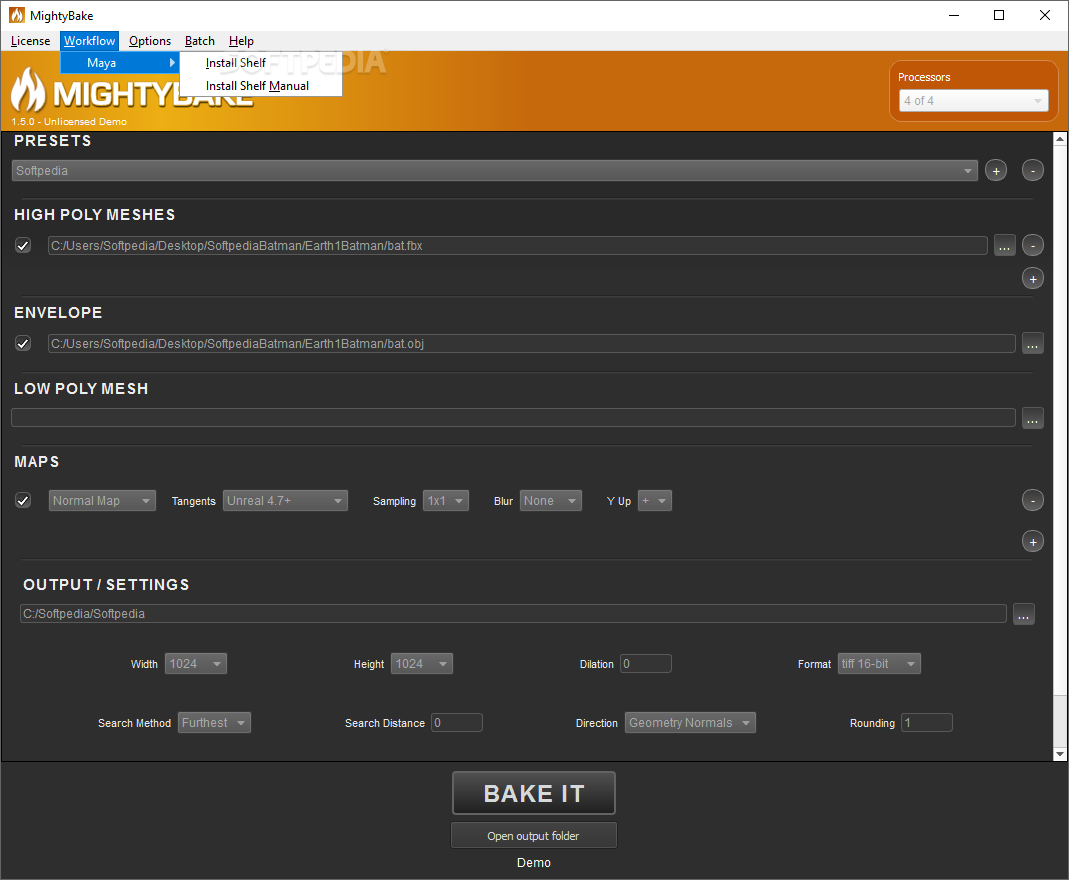Open the Processors dropdown showing 4 of 4
The width and height of the screenshot is (1069, 880).
click(973, 101)
